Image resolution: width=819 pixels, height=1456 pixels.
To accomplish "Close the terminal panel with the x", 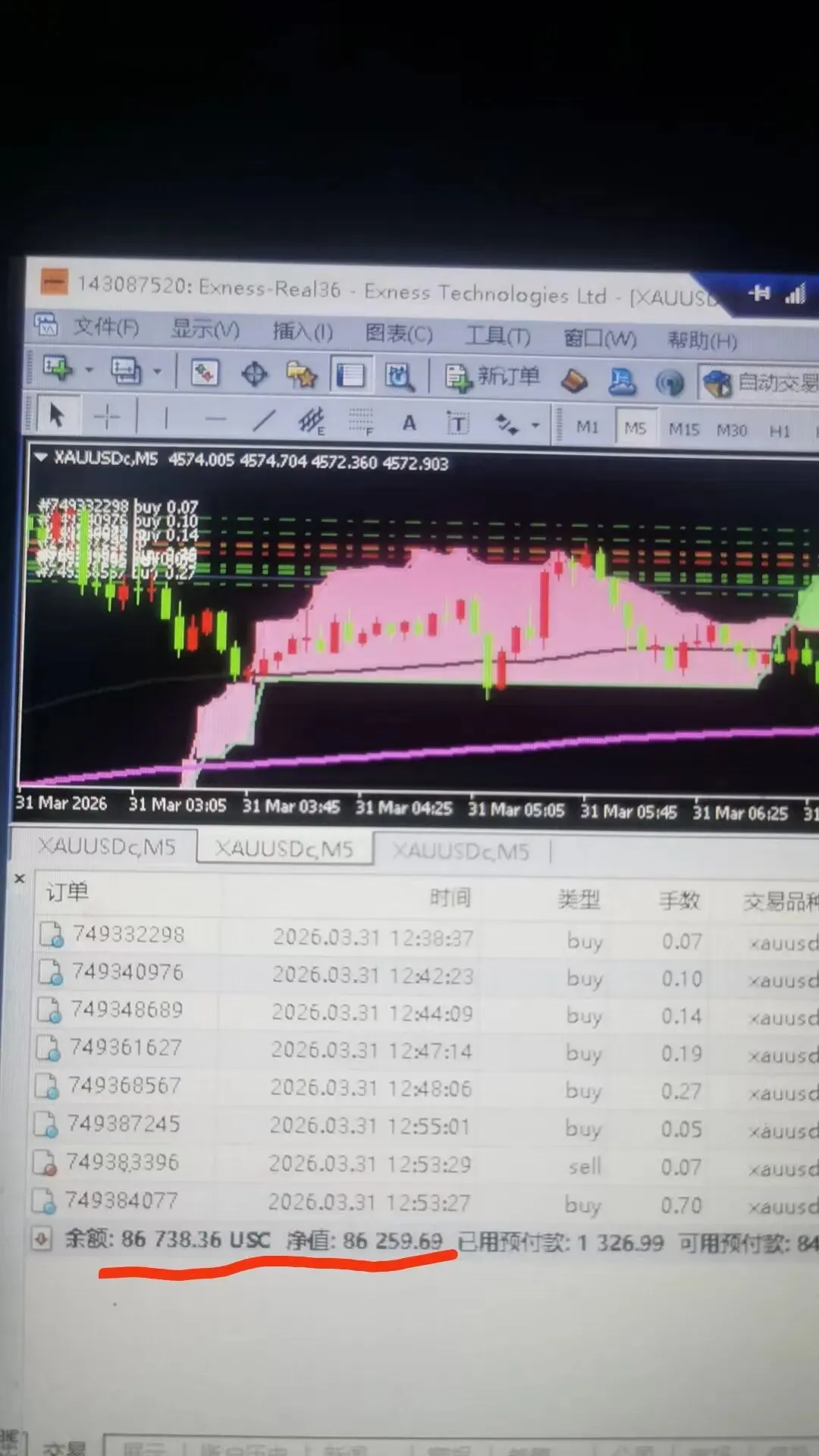I will (20, 878).
